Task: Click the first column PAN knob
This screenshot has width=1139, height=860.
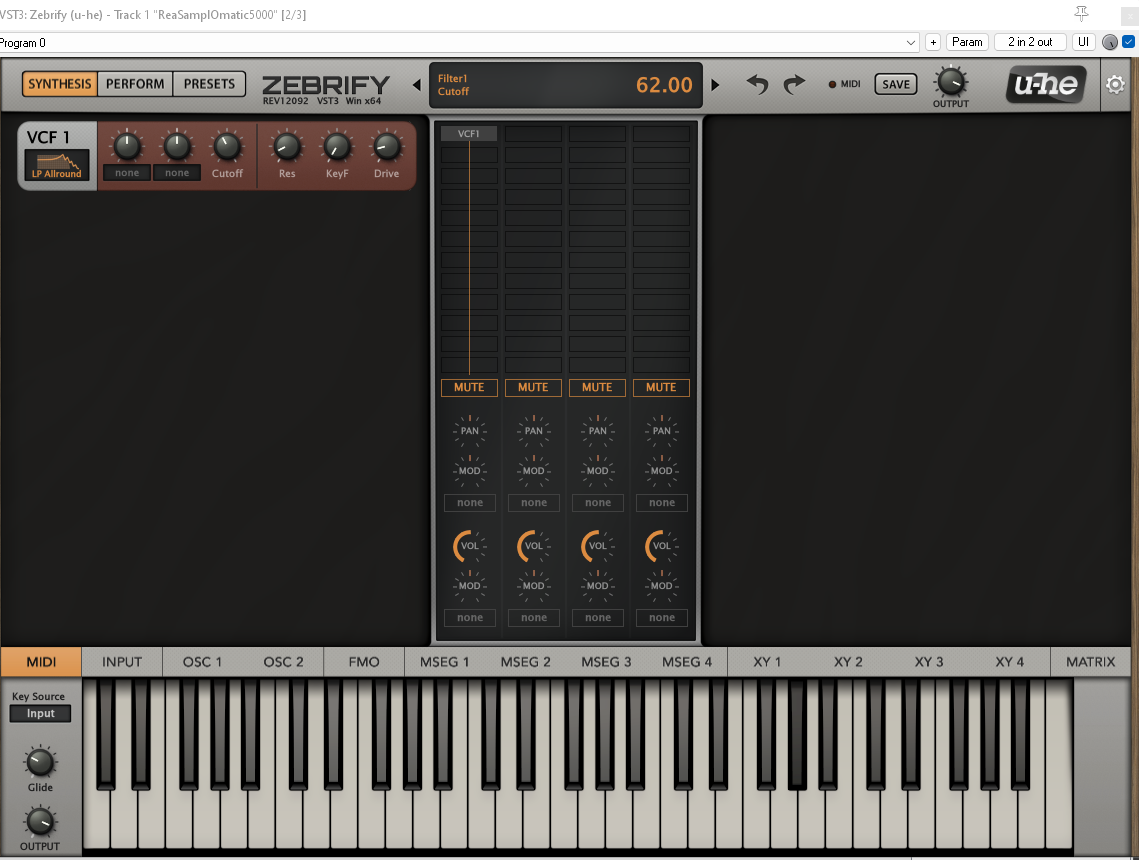Action: [x=470, y=431]
